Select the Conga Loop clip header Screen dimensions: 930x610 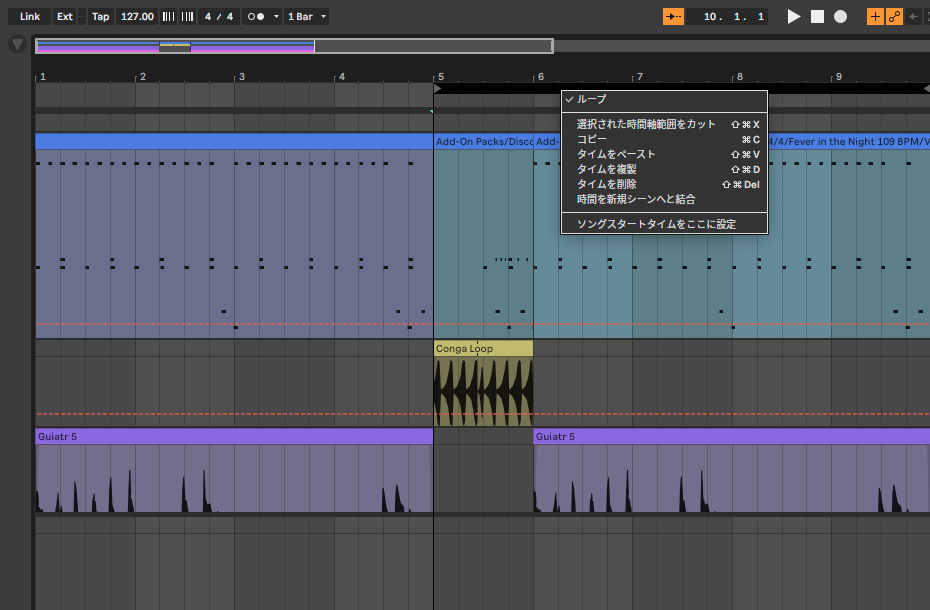click(x=482, y=349)
